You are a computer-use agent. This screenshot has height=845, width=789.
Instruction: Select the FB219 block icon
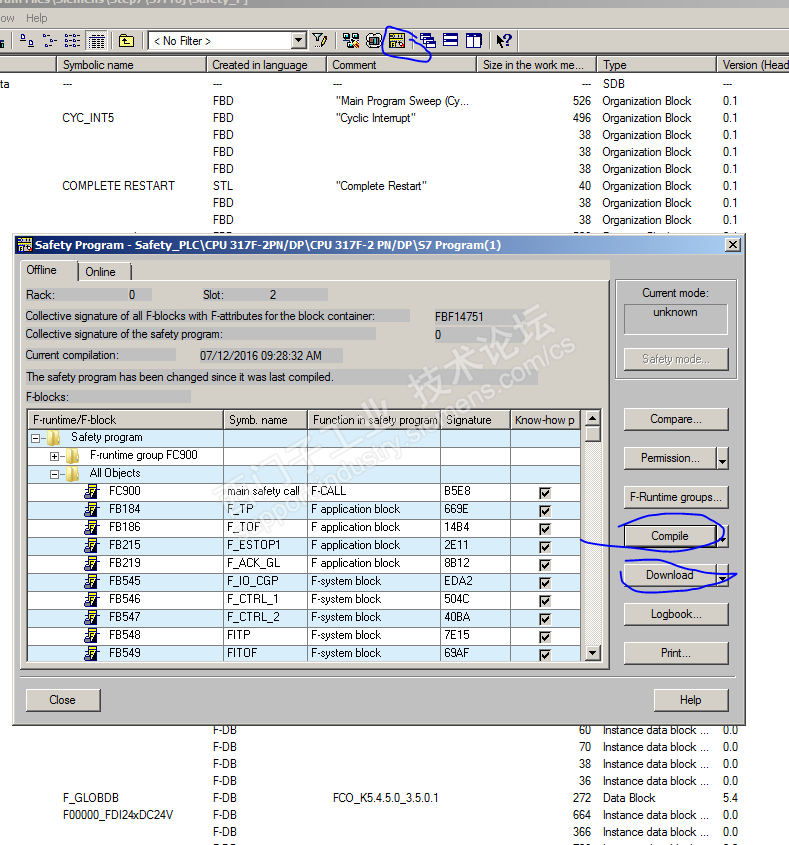pos(92,563)
